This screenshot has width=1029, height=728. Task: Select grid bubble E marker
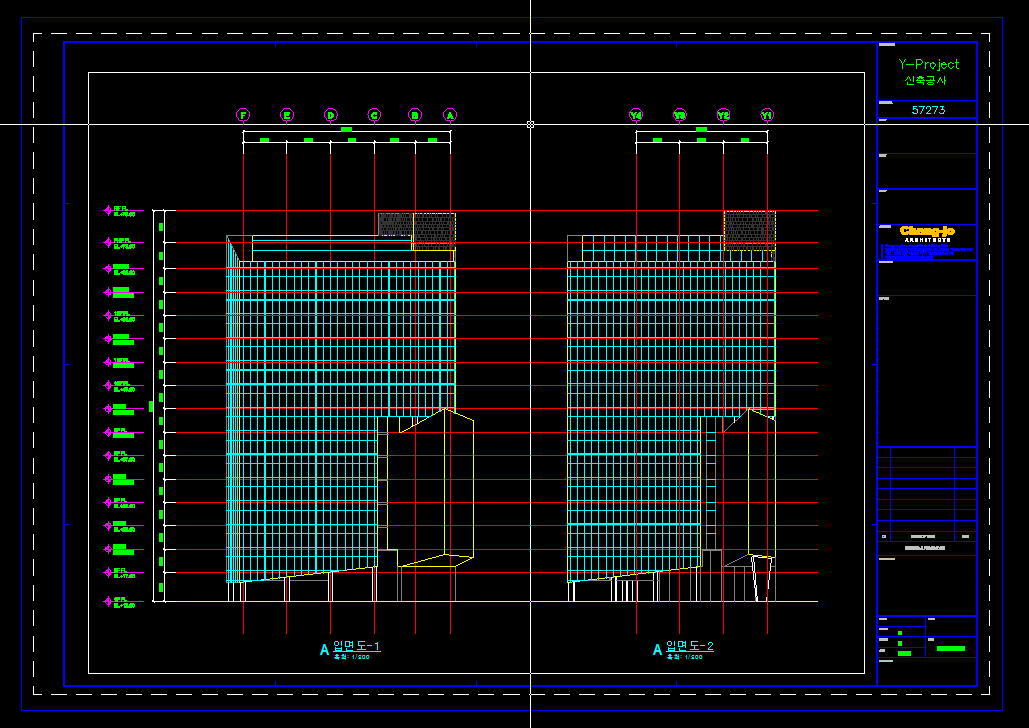[x=287, y=115]
